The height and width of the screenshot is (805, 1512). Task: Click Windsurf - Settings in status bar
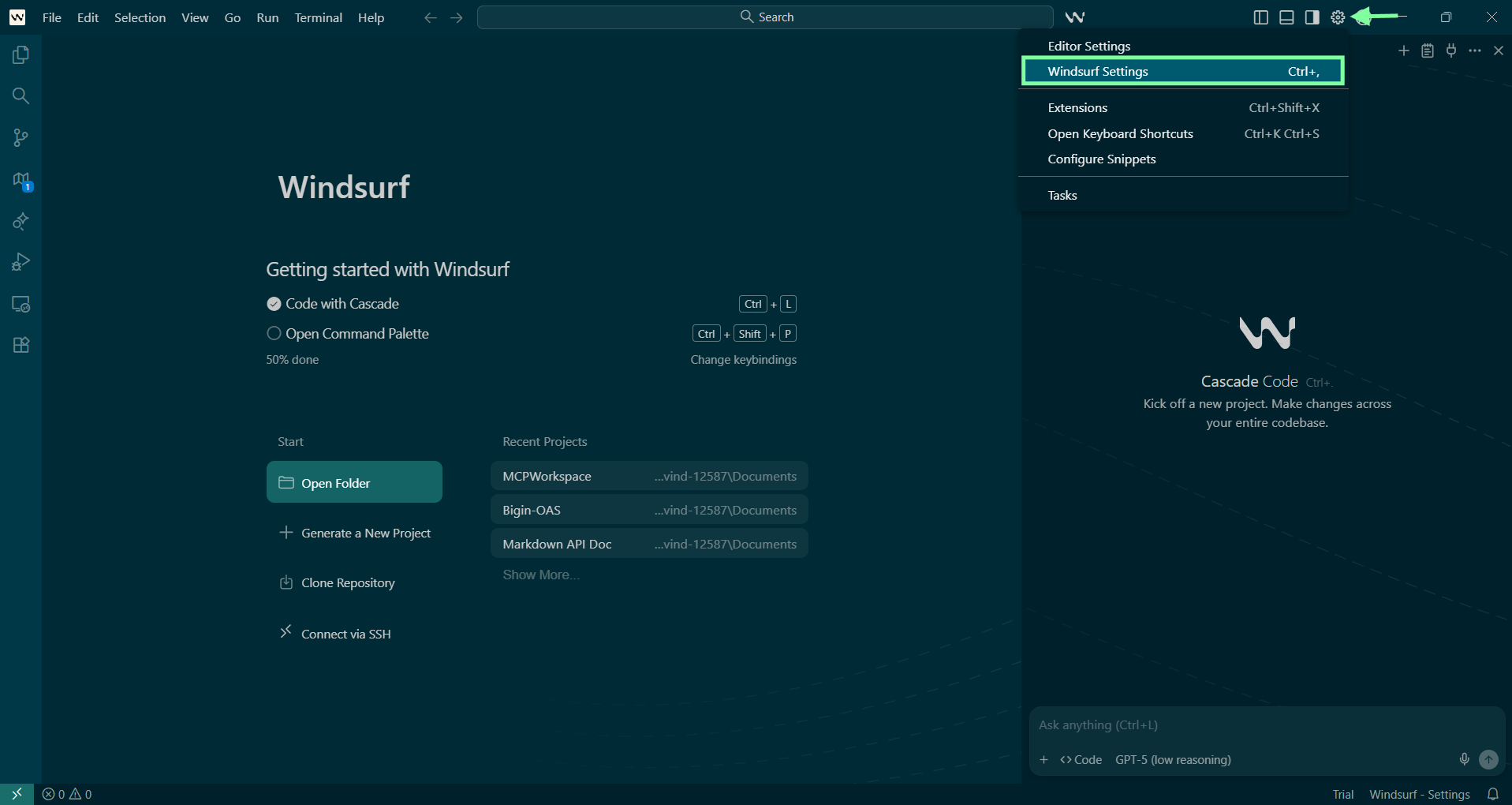[1420, 794]
